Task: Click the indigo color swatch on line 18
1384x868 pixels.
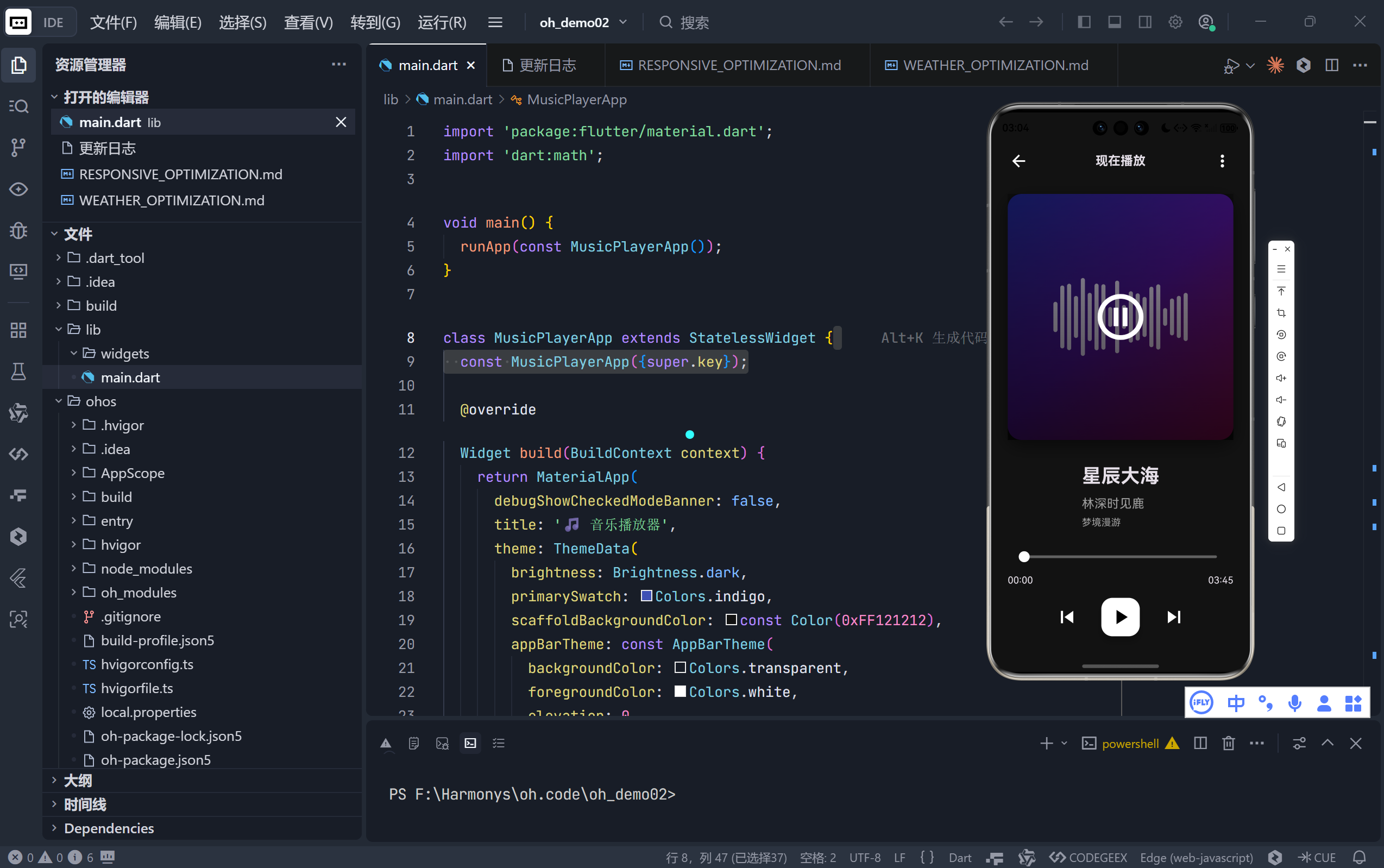Action: [x=646, y=596]
